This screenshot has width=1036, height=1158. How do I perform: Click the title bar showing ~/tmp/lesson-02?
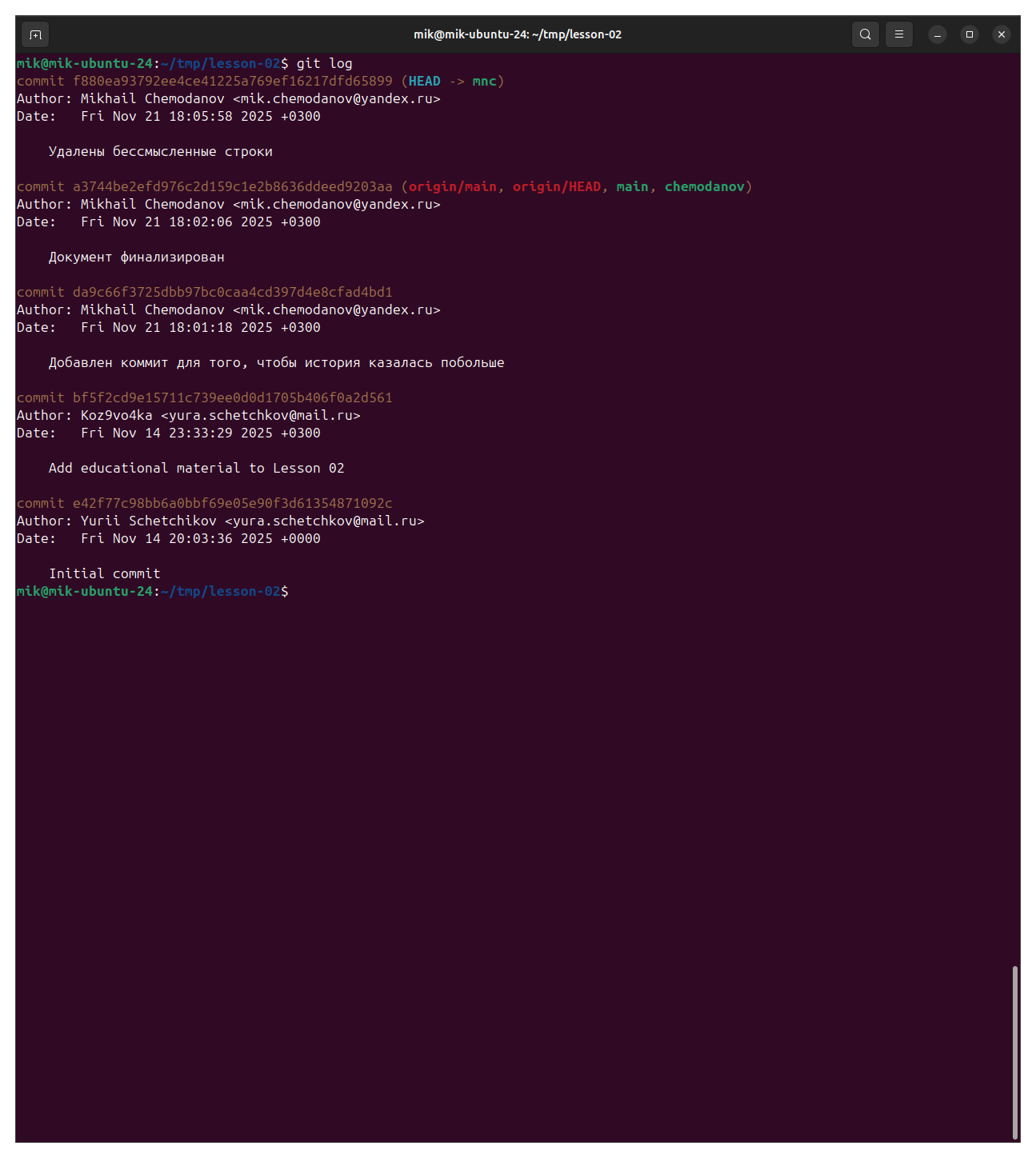(x=518, y=34)
